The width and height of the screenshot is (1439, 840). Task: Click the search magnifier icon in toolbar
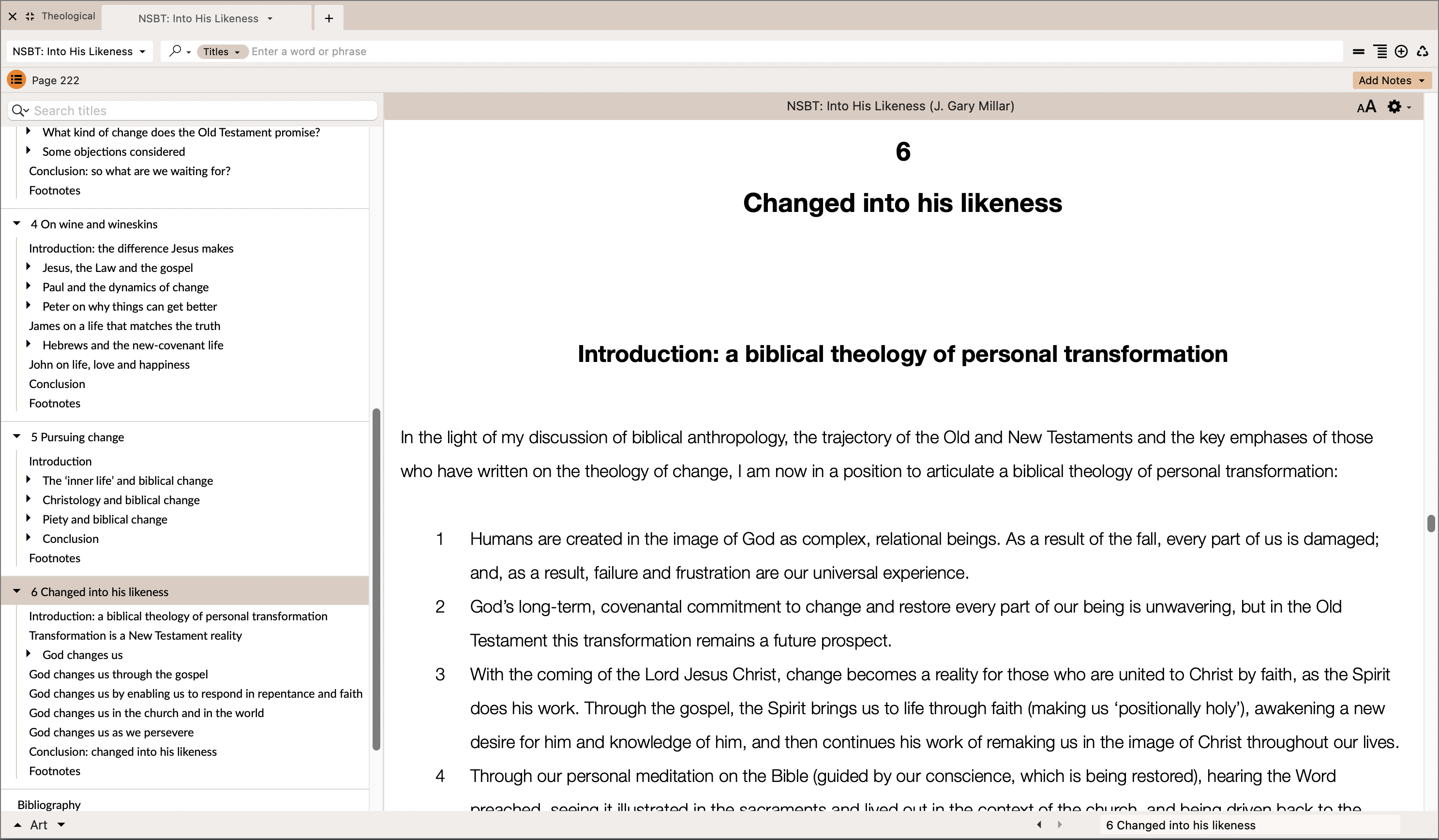[x=175, y=51]
